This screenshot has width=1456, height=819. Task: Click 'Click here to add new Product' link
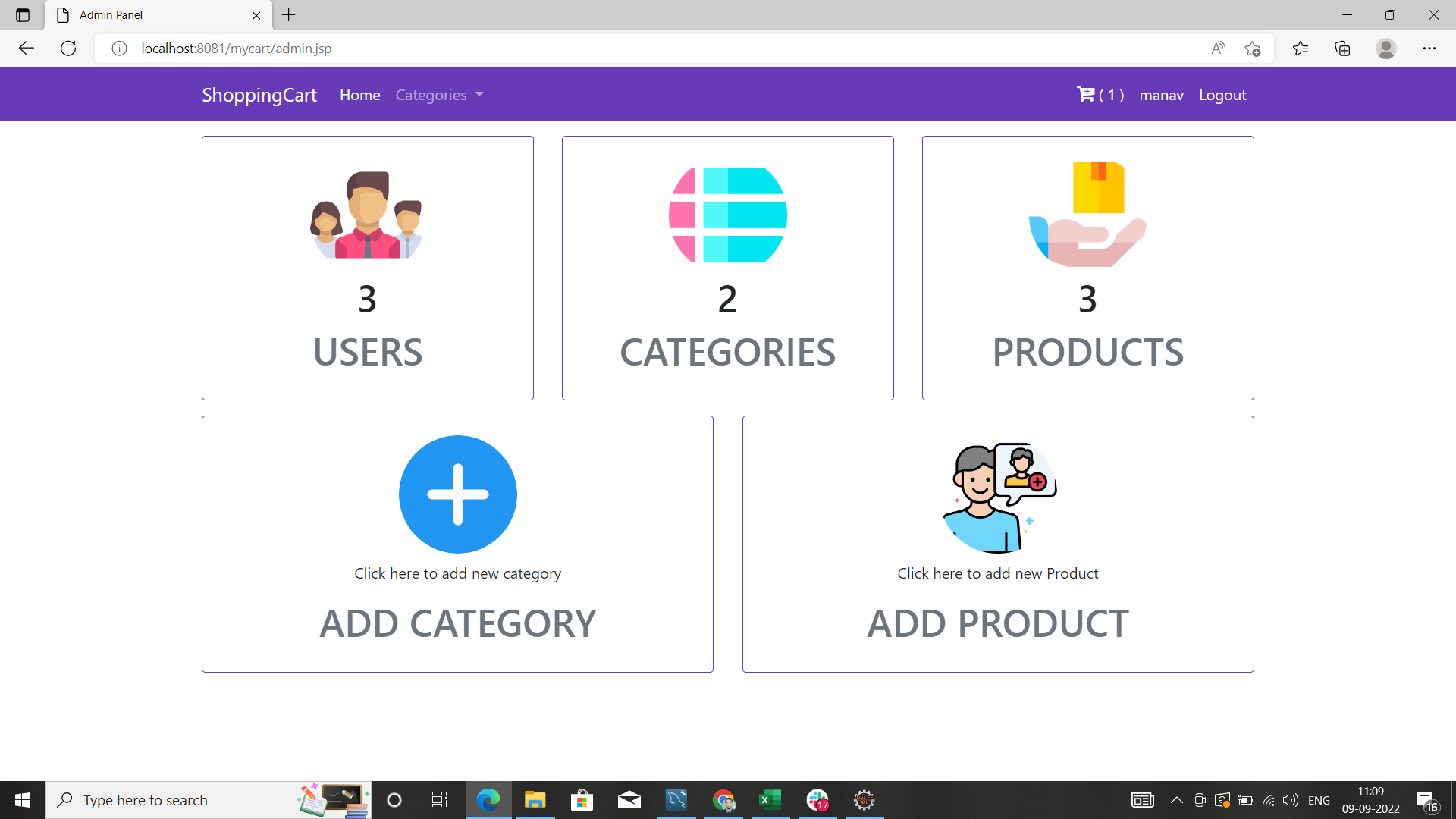point(997,573)
